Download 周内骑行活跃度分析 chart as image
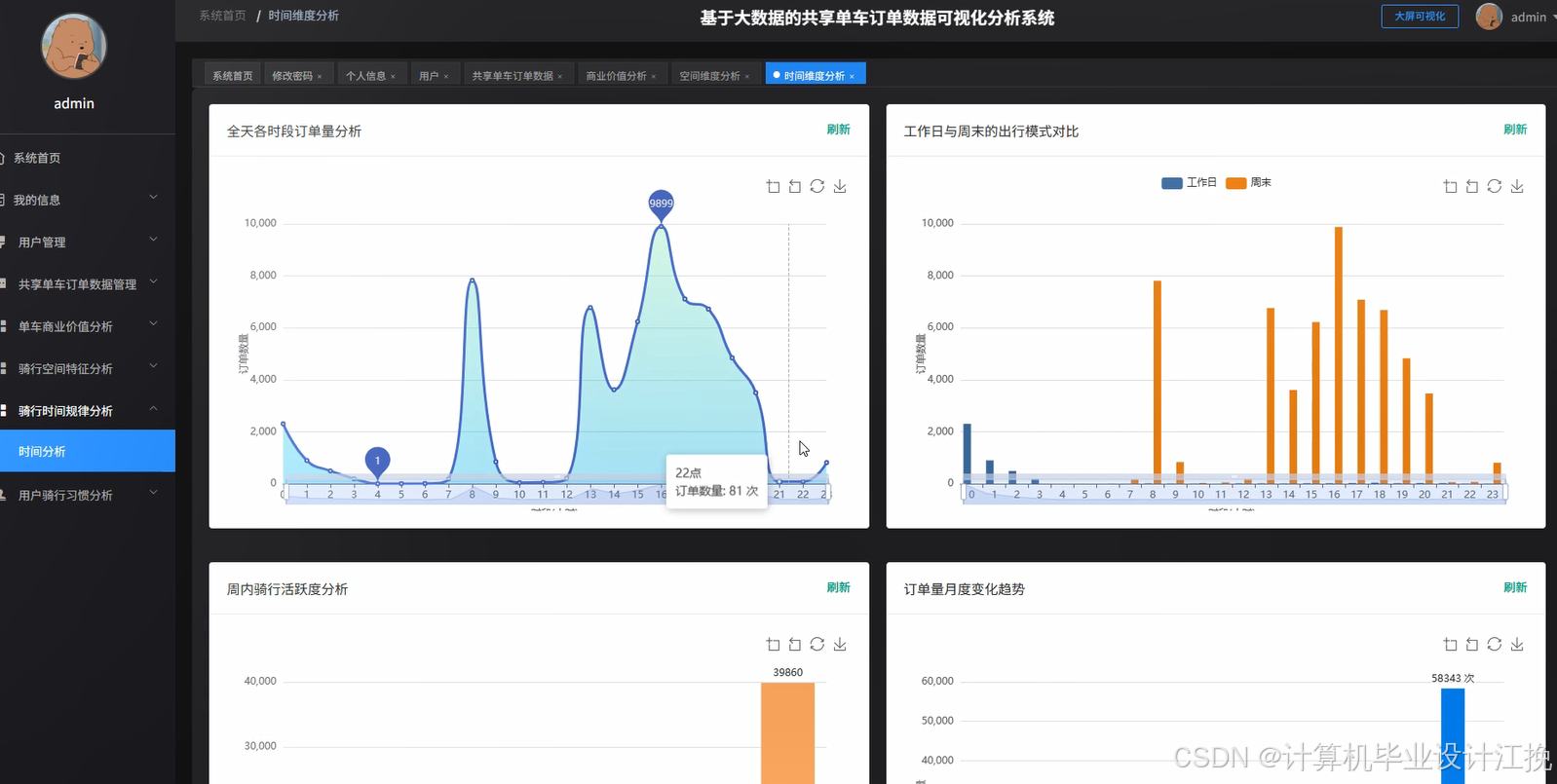 pos(840,644)
